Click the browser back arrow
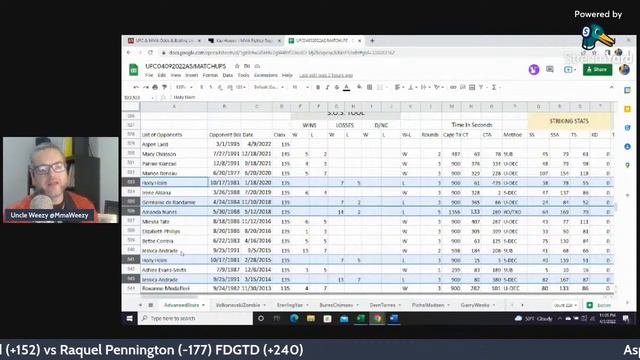Screen dimensions: 640x360 pyautogui.click(x=129, y=53)
